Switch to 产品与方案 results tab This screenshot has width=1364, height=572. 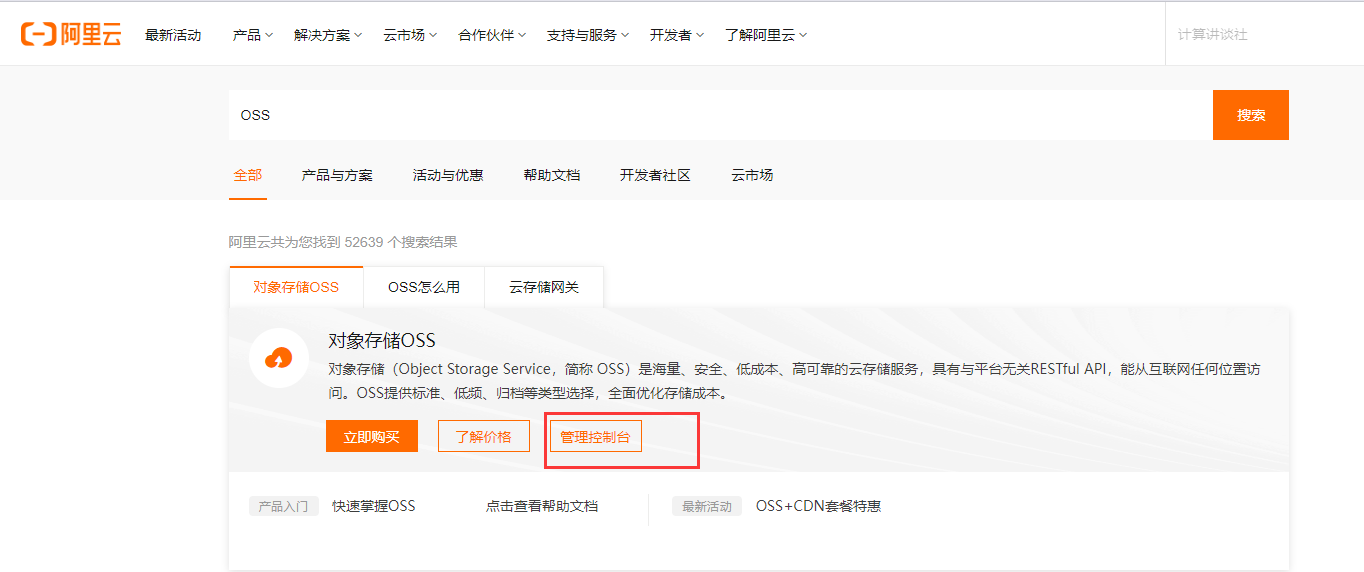[x=337, y=175]
